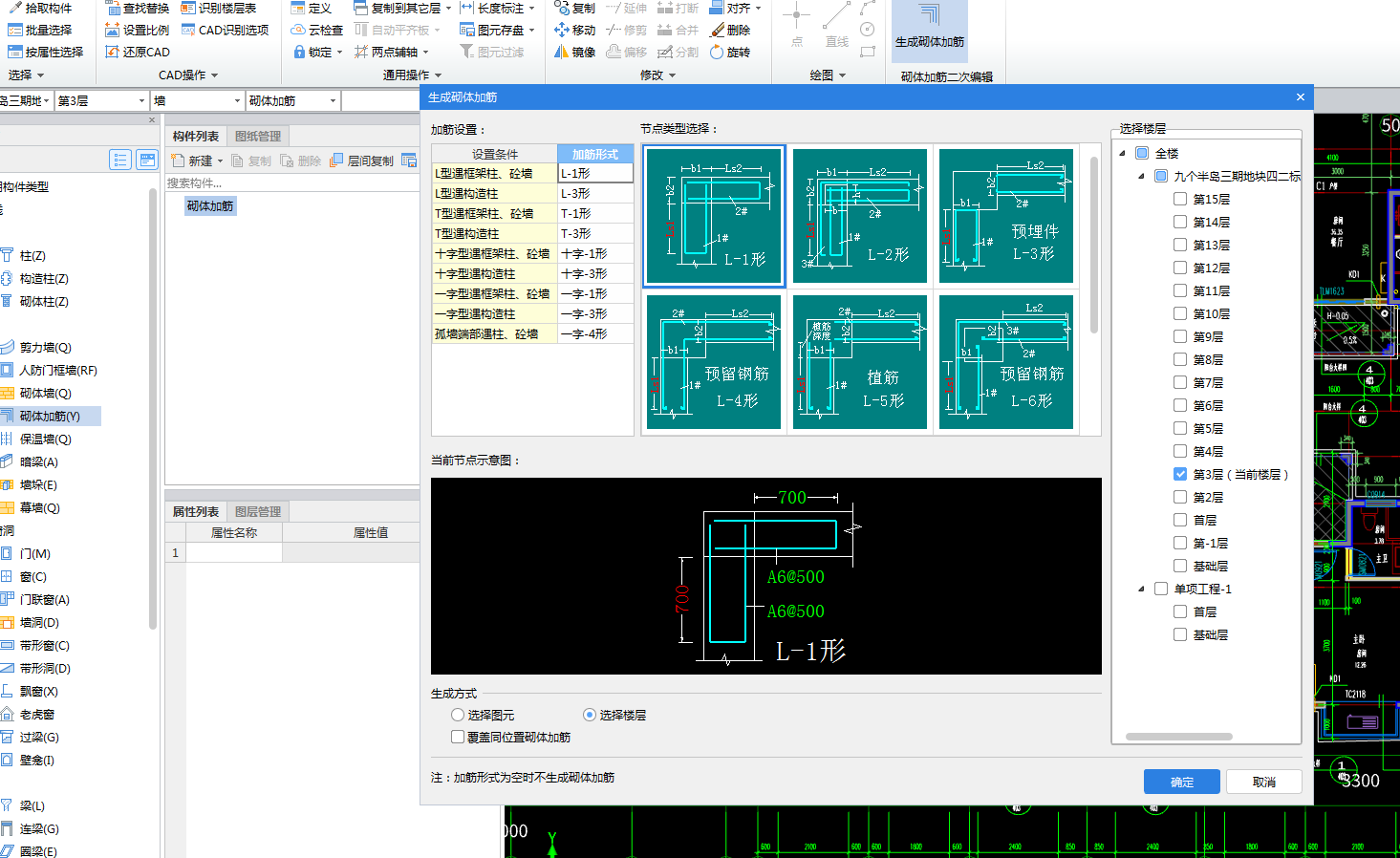Click the 拾取构件 pick component tool

pyautogui.click(x=39, y=8)
